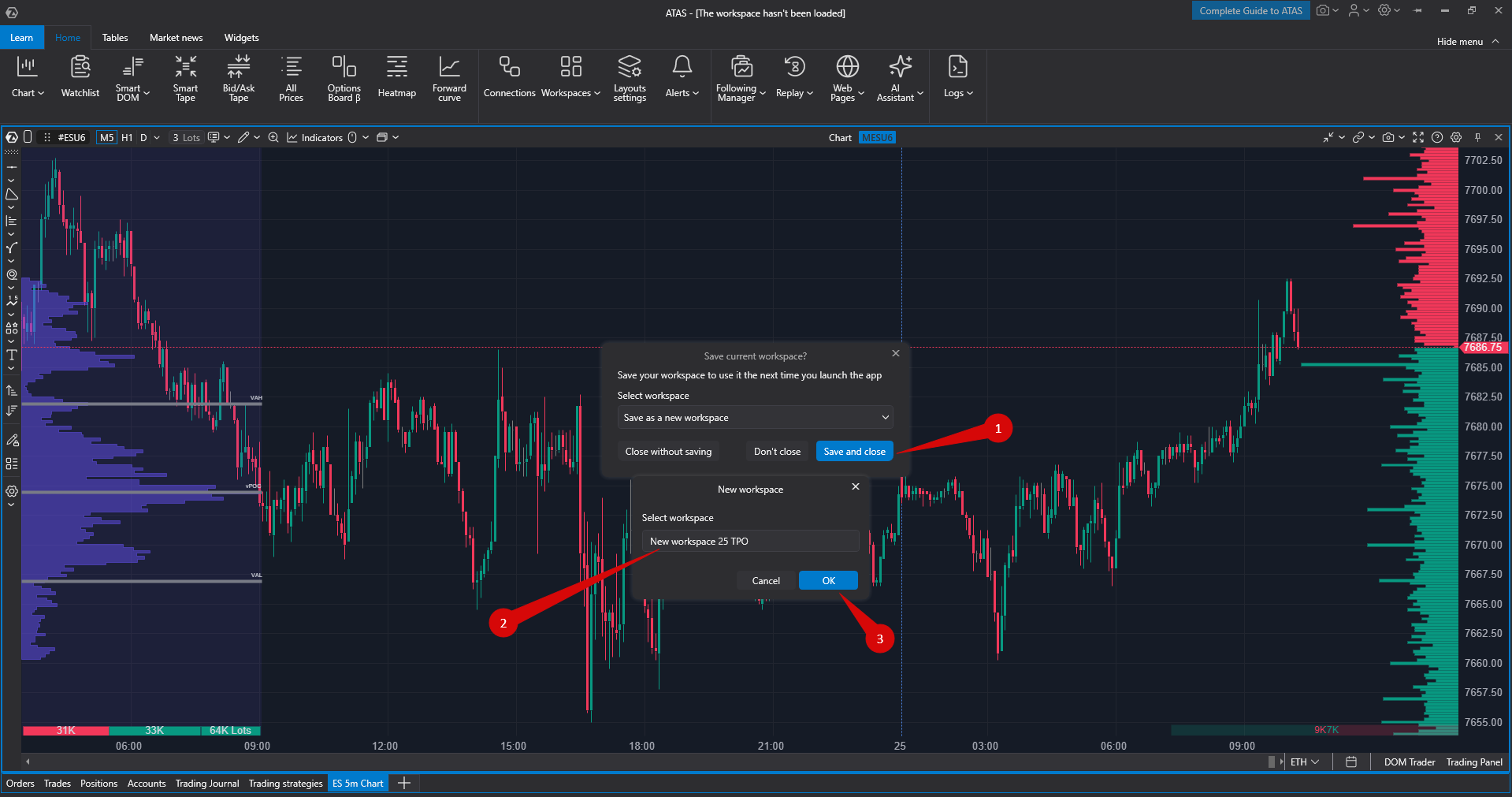Open the Trading Journal tab
The height and width of the screenshot is (797, 1512).
(207, 784)
